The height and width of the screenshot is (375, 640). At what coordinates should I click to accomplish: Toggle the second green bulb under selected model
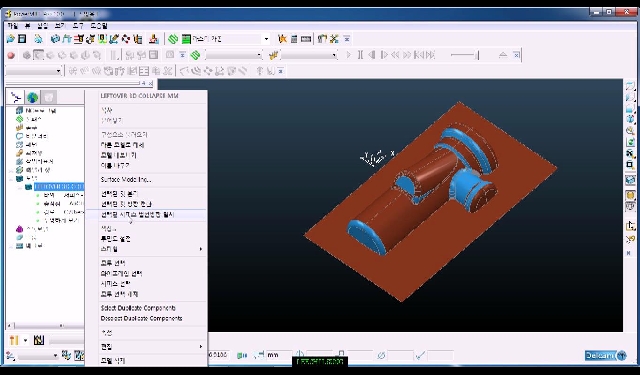[x=39, y=204]
